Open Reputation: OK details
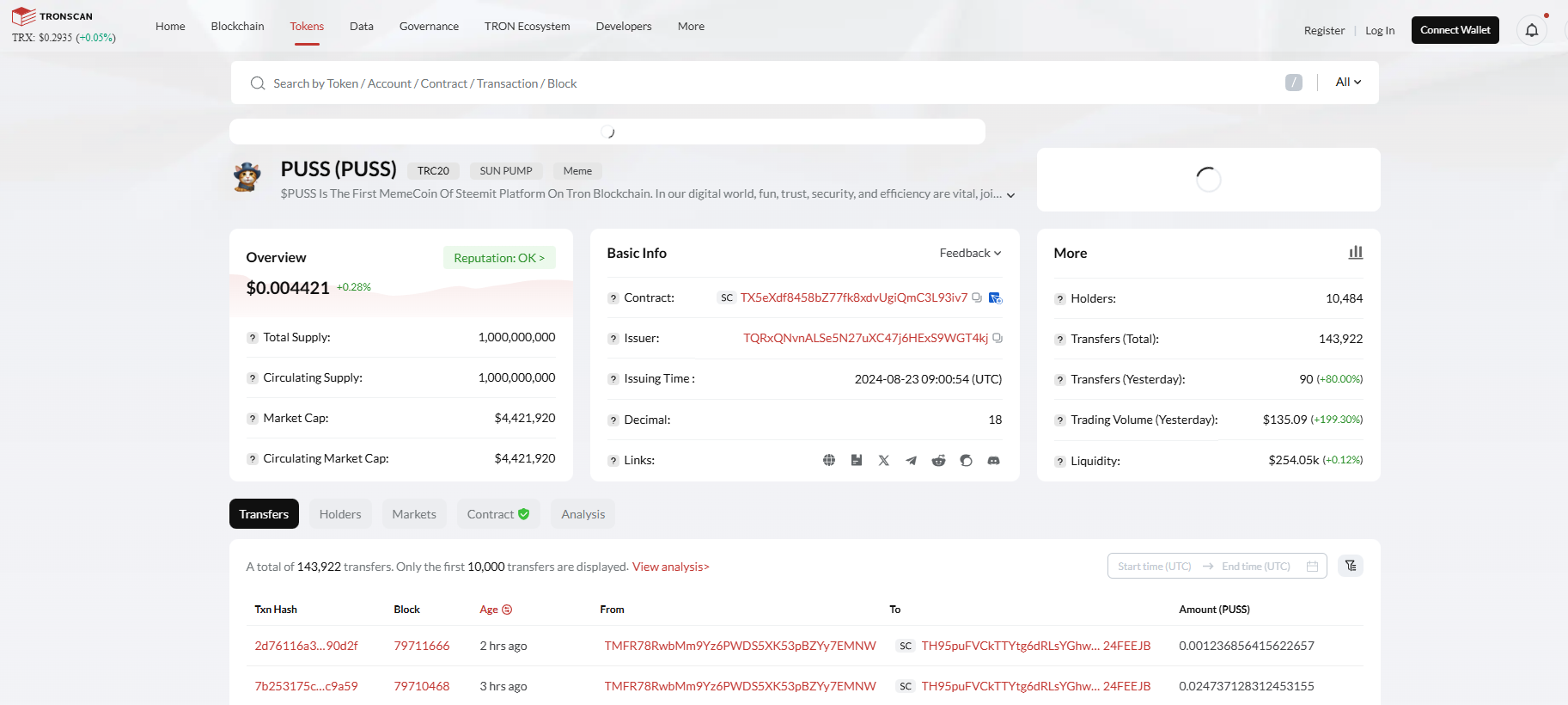The image size is (1568, 705). point(499,258)
